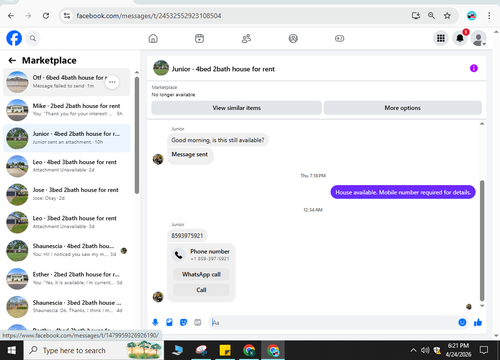Click the Junior listing header title
The height and width of the screenshot is (360, 500).
point(223,69)
